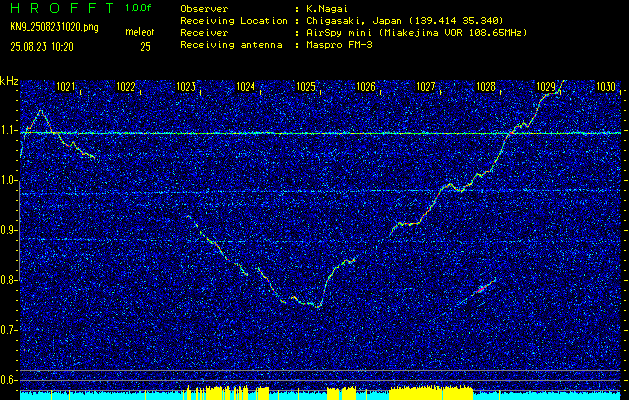The image size is (629, 400).
Task: Click the Receiver field label
Action: (204, 32)
